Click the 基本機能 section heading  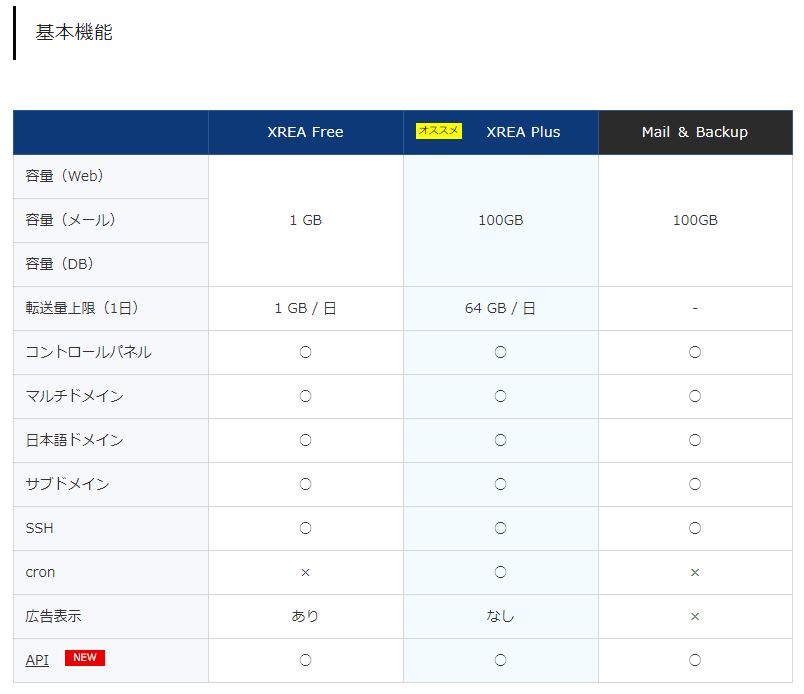74,32
